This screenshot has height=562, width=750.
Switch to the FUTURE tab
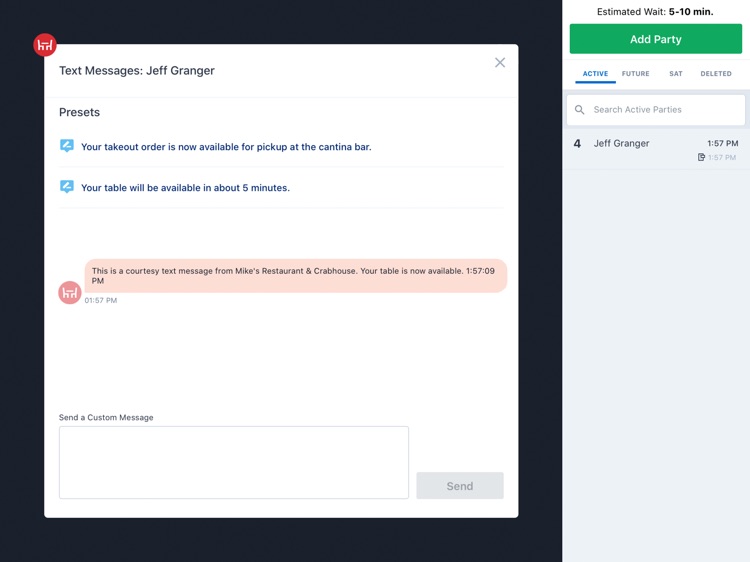pyautogui.click(x=636, y=74)
